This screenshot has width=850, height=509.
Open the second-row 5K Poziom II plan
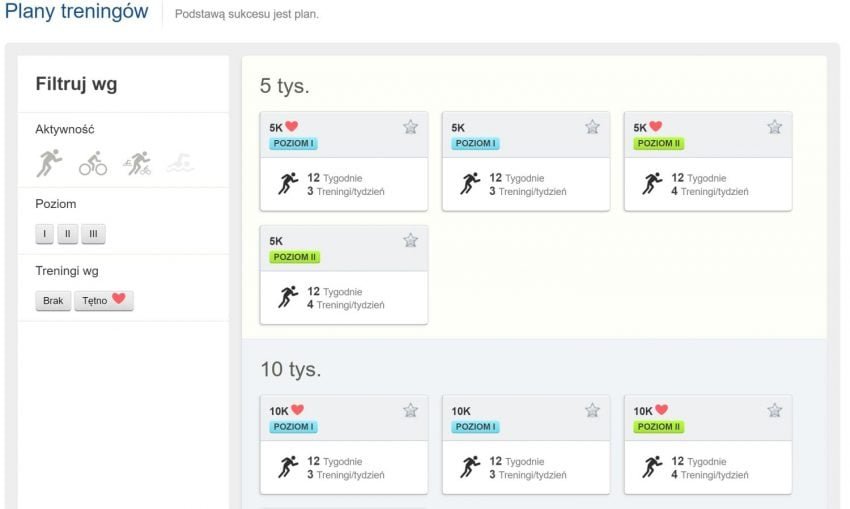[343, 297]
